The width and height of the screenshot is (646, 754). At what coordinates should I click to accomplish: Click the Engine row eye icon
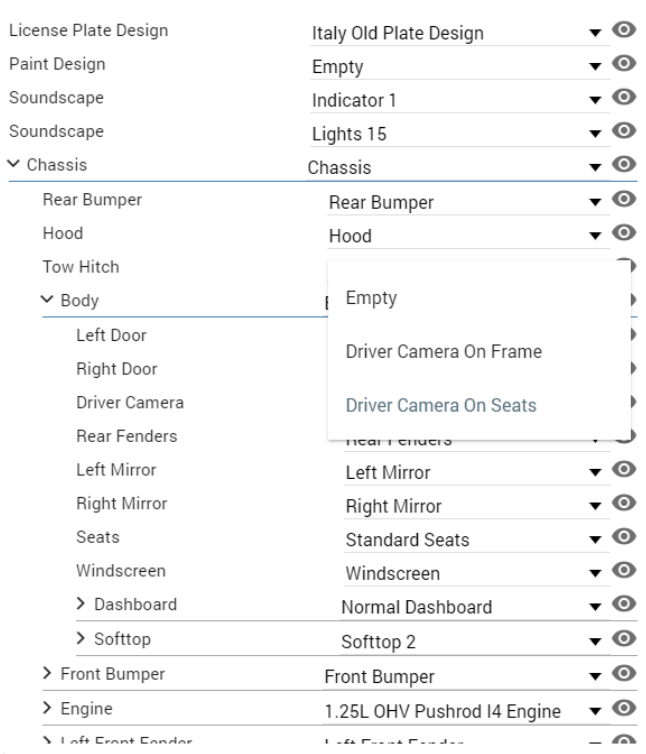click(x=624, y=708)
